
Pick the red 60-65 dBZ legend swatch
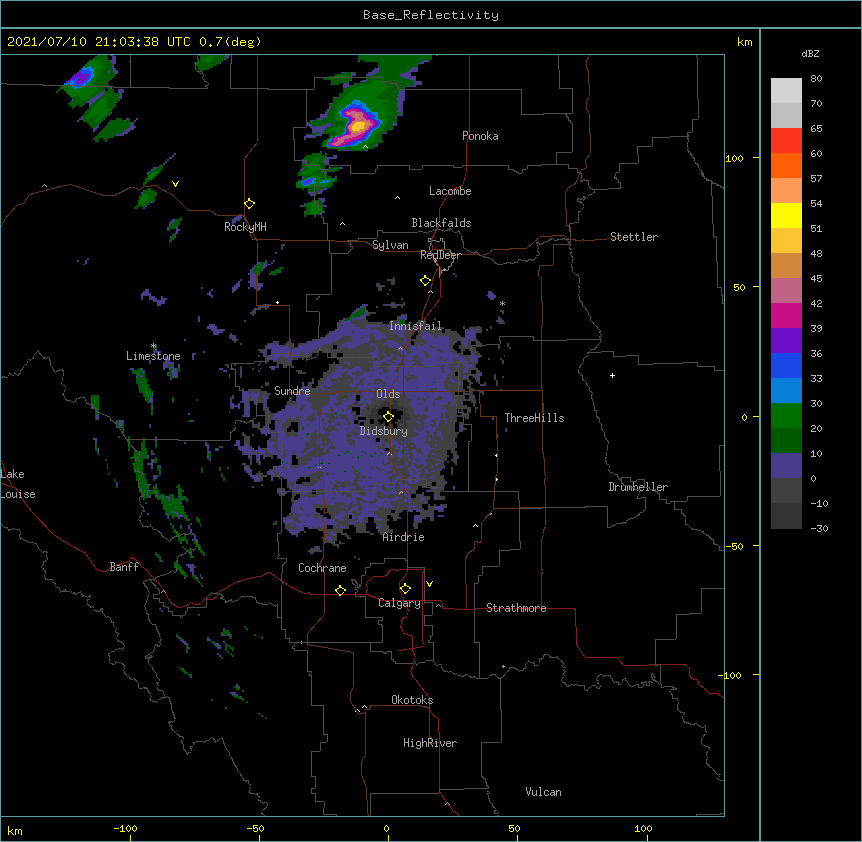(786, 141)
